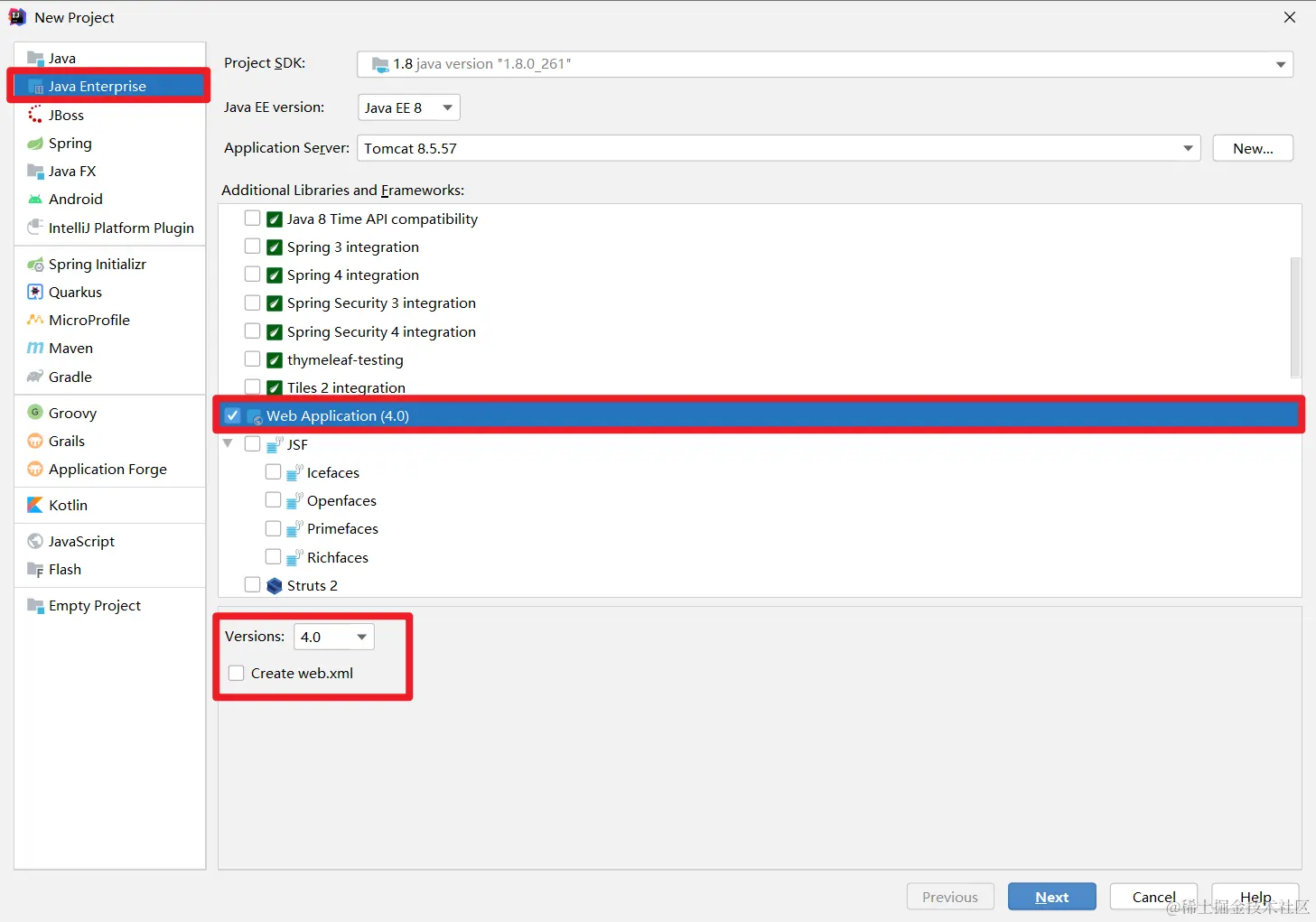Image resolution: width=1316 pixels, height=922 pixels.
Task: Select the Web Application (4.0) row
Action: (760, 415)
